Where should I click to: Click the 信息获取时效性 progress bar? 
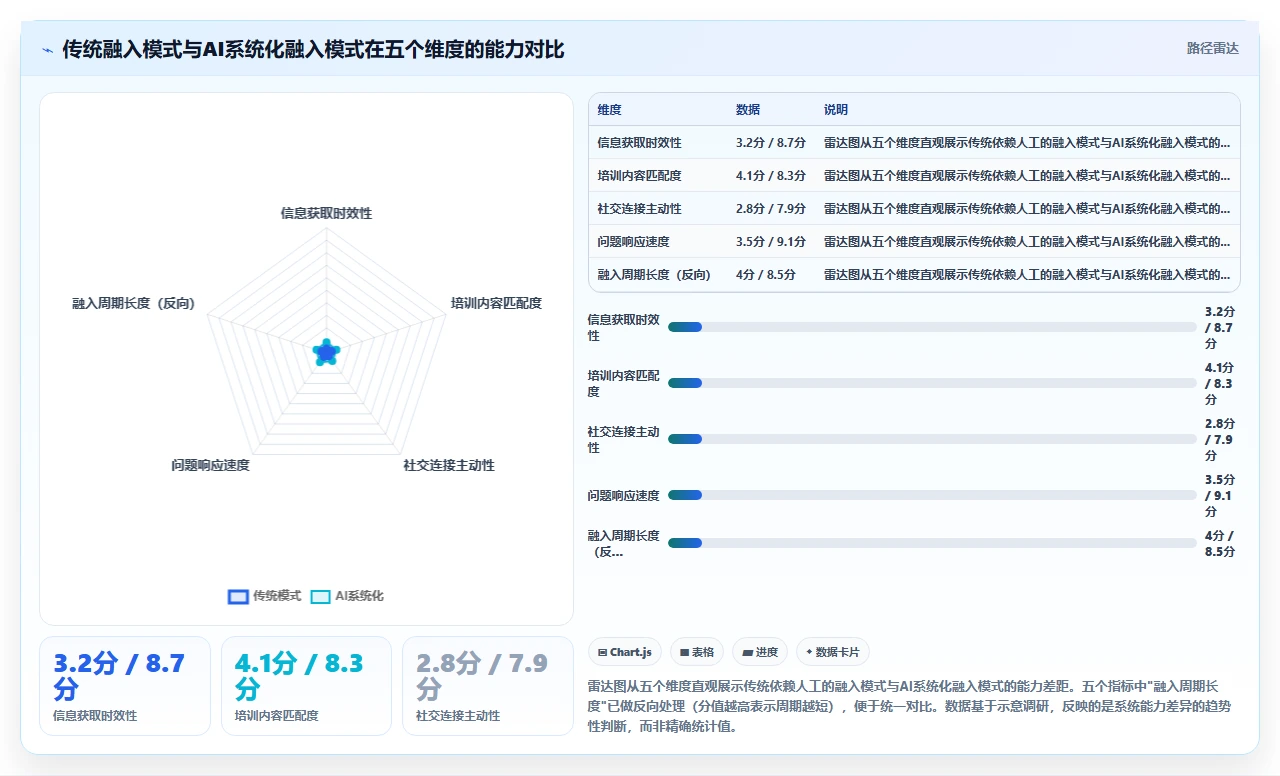tap(932, 327)
